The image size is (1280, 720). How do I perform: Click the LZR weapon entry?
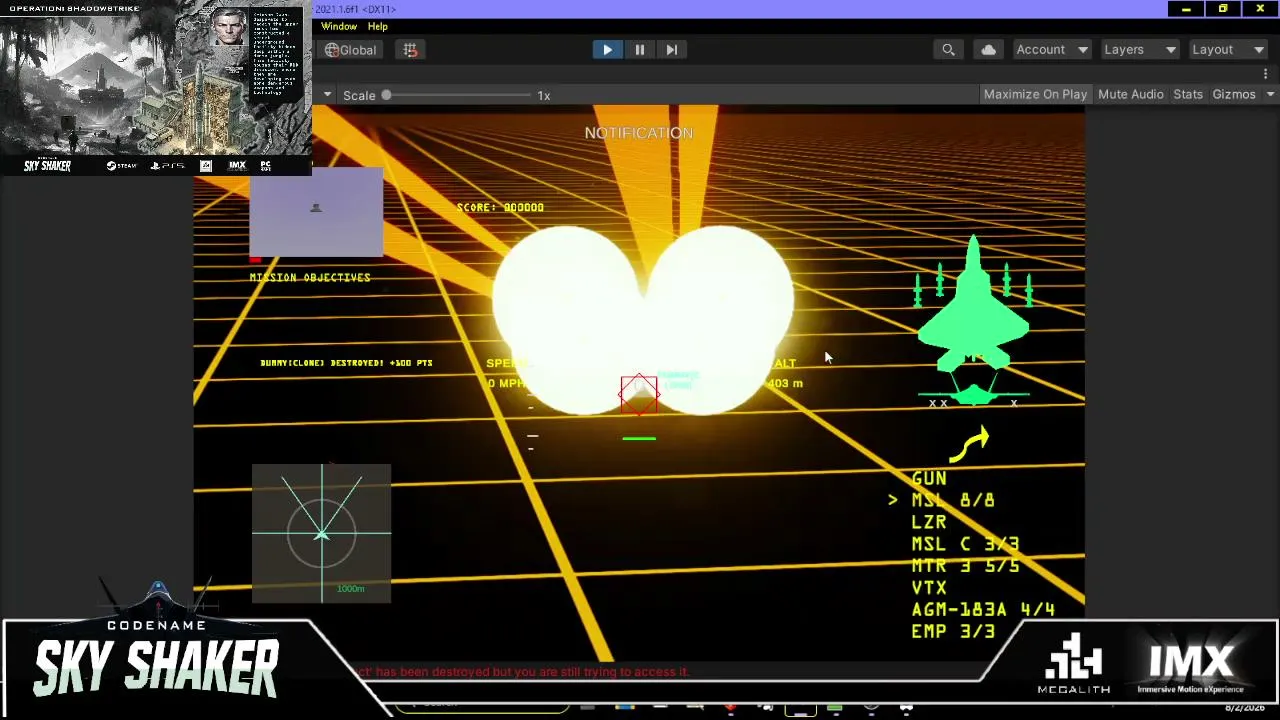(929, 522)
